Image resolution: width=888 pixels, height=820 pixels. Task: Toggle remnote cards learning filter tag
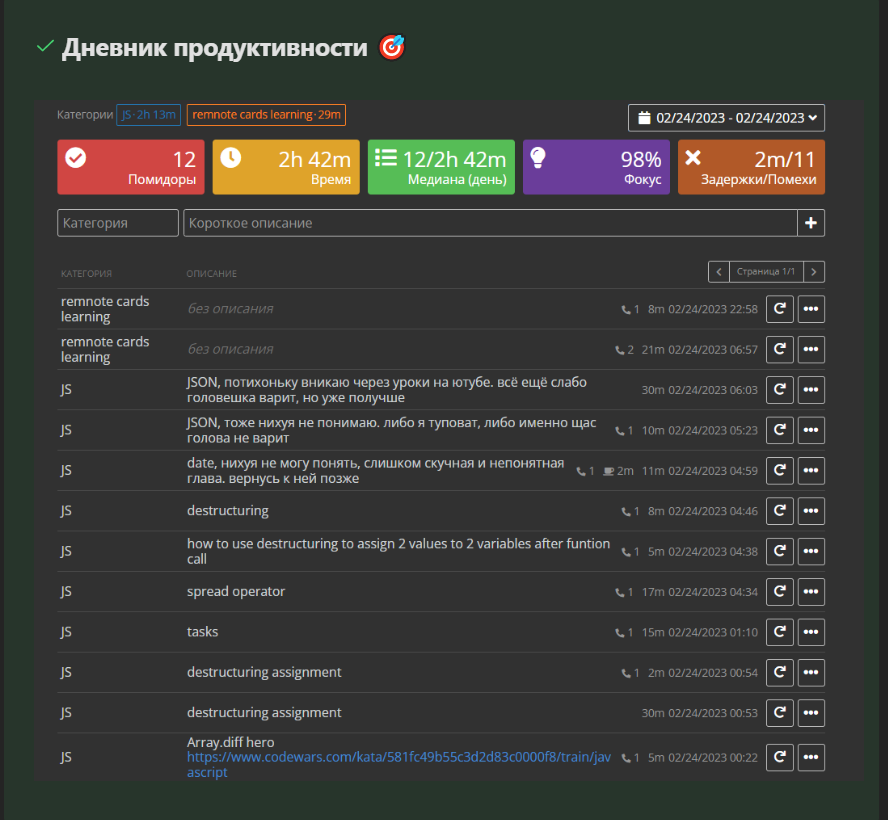click(x=266, y=115)
